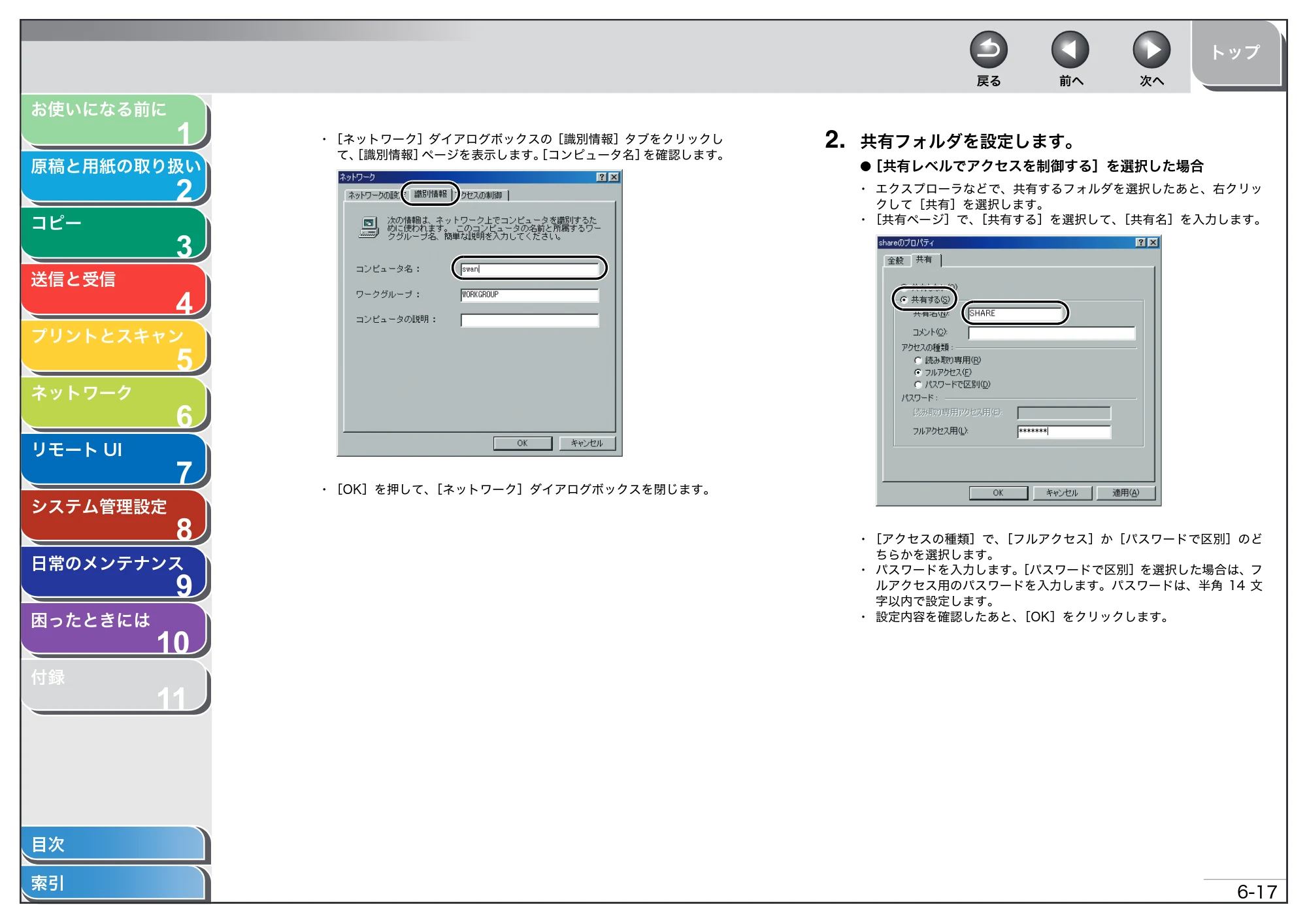Click the empty コンピュータの説明 field
The image size is (1307, 924).
pyautogui.click(x=530, y=320)
